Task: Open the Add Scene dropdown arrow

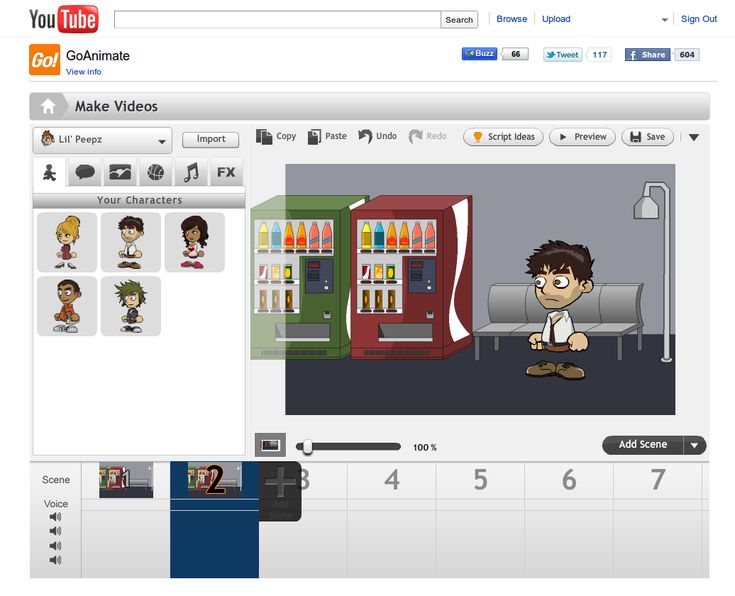Action: (x=696, y=445)
